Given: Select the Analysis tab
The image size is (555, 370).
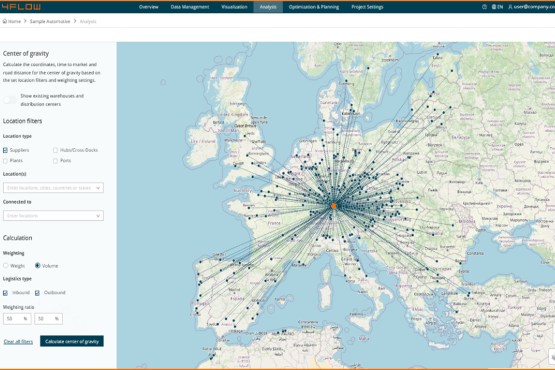Looking at the screenshot, I should click(268, 7).
